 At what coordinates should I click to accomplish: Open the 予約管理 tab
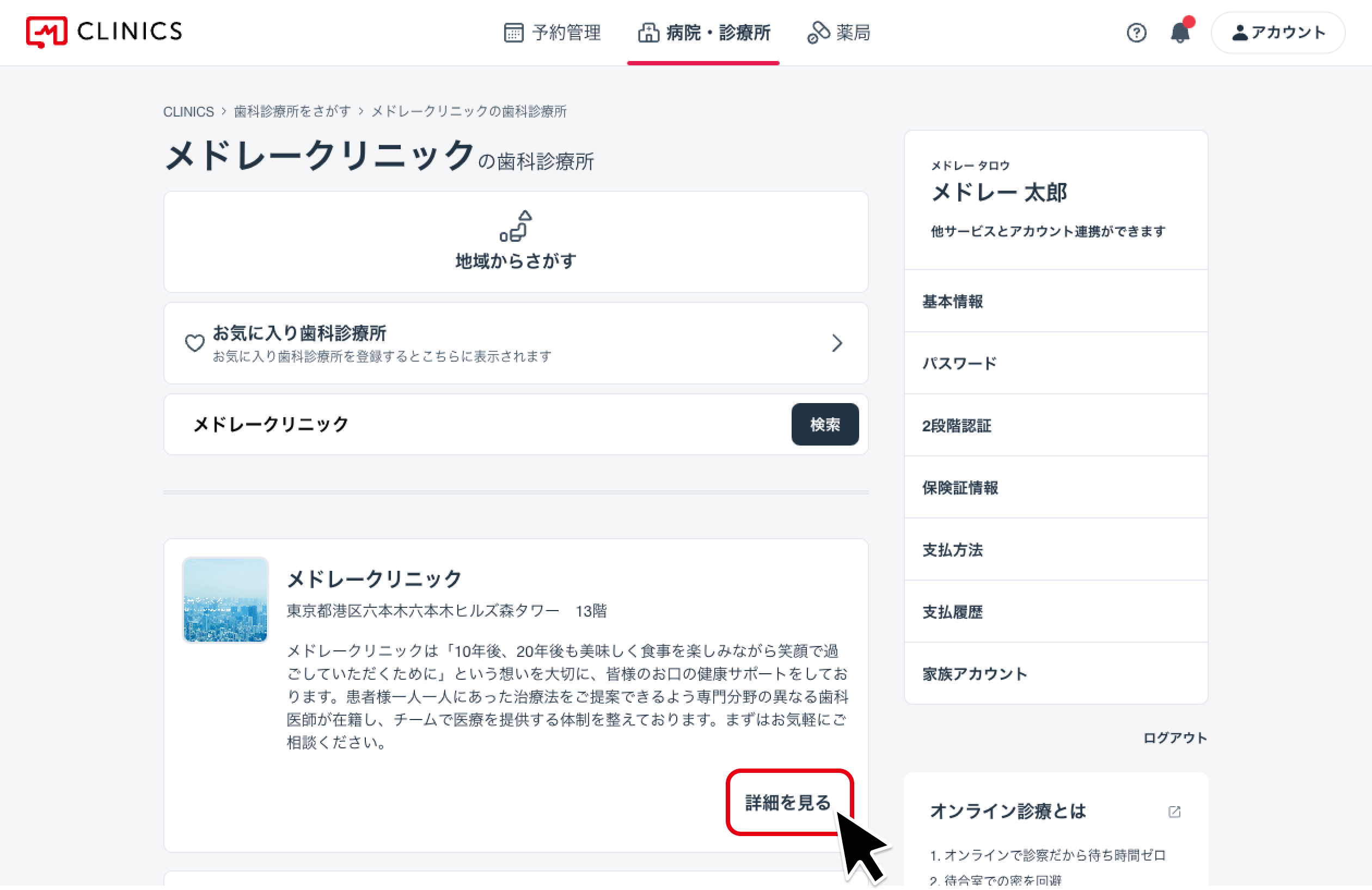coord(552,32)
